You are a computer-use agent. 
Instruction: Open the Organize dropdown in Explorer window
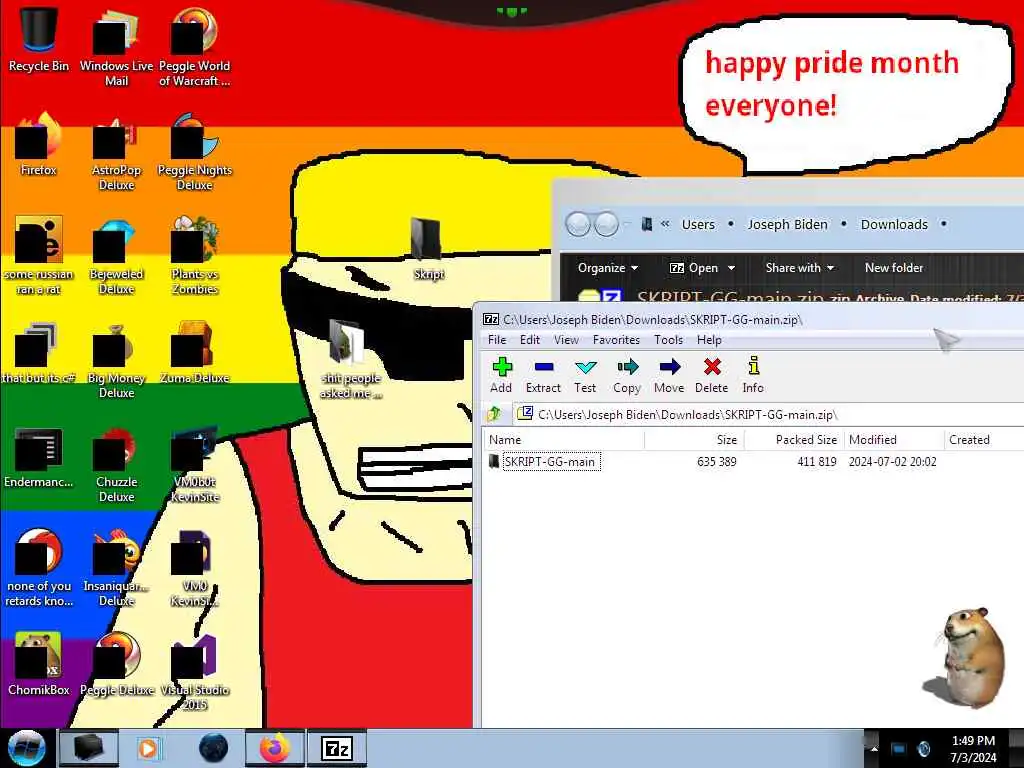pos(607,268)
